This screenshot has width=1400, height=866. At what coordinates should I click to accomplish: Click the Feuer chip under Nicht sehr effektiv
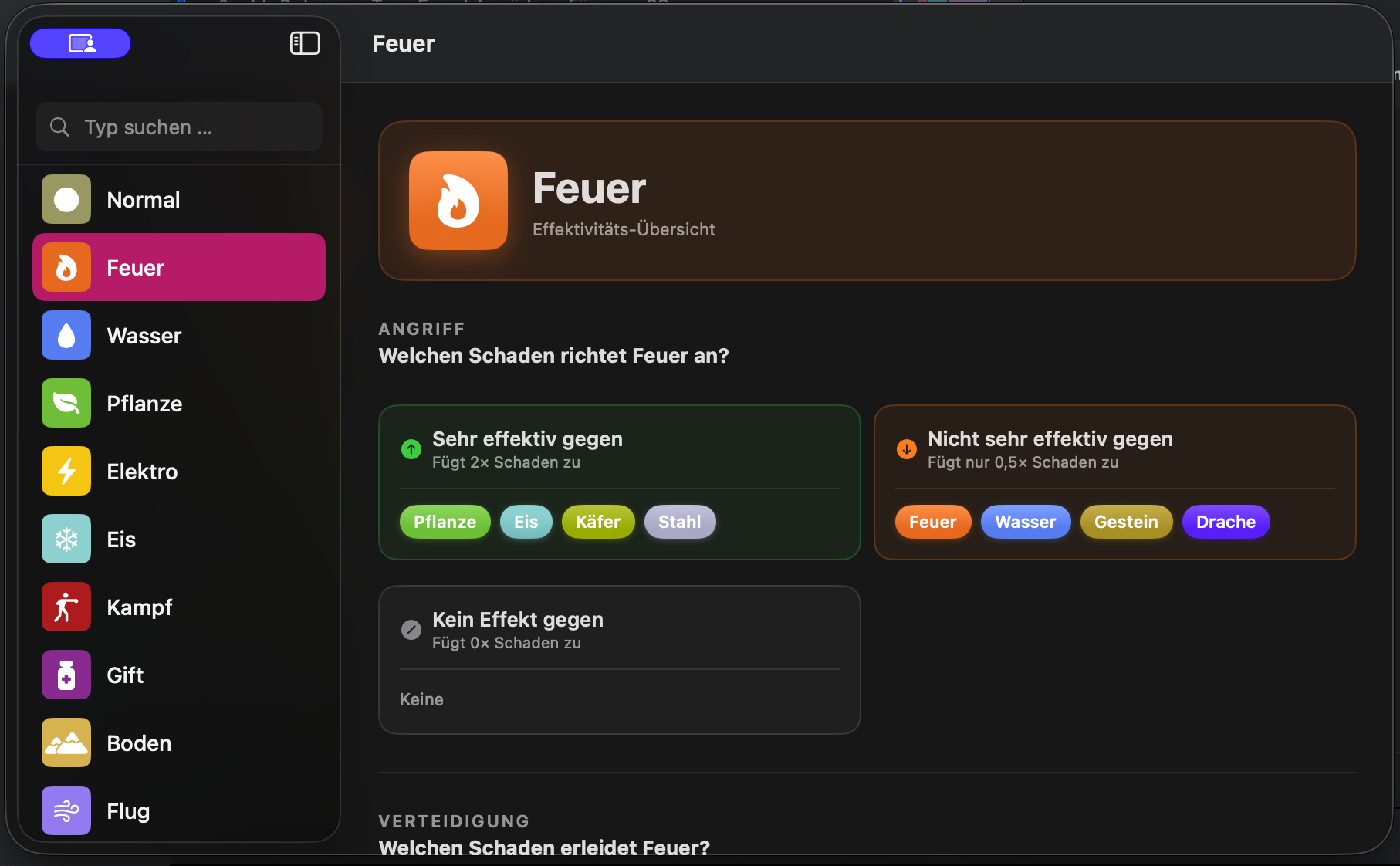(933, 522)
